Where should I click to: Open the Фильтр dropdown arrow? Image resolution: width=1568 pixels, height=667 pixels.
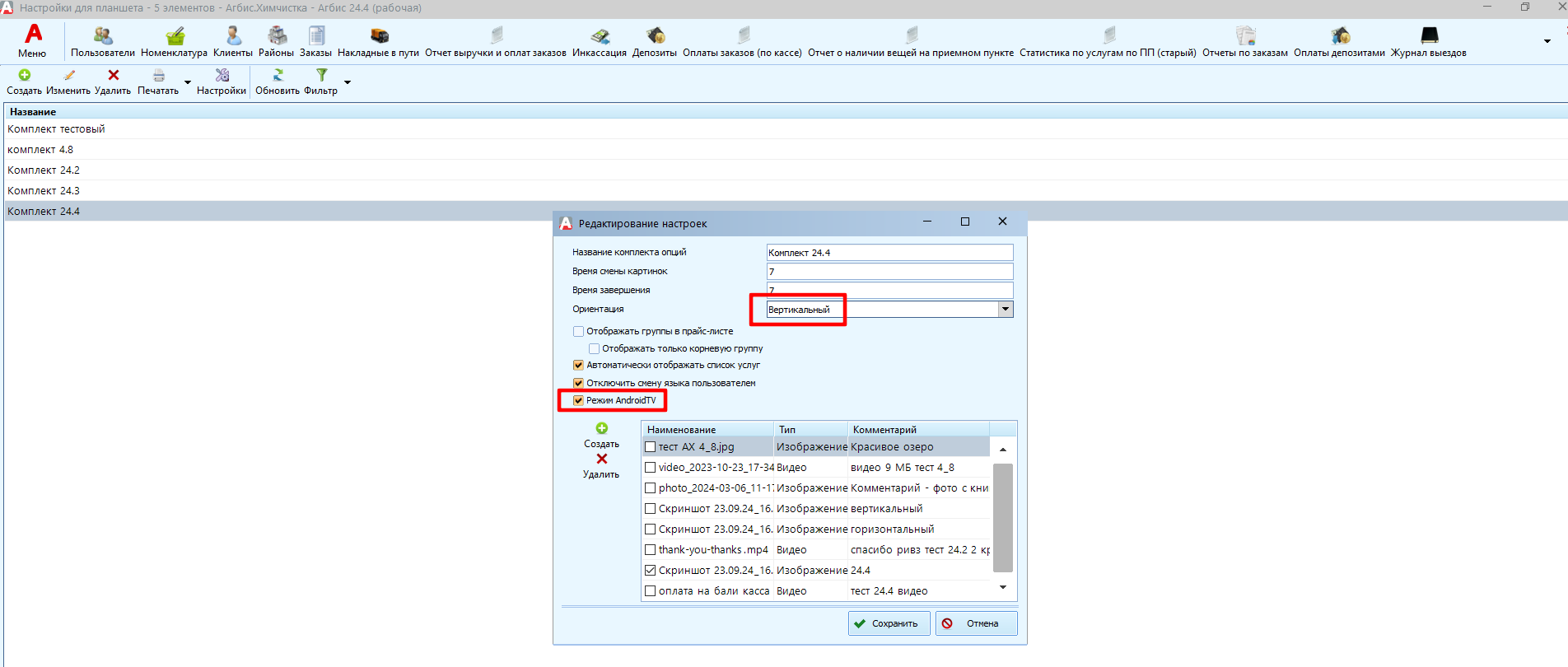[348, 82]
